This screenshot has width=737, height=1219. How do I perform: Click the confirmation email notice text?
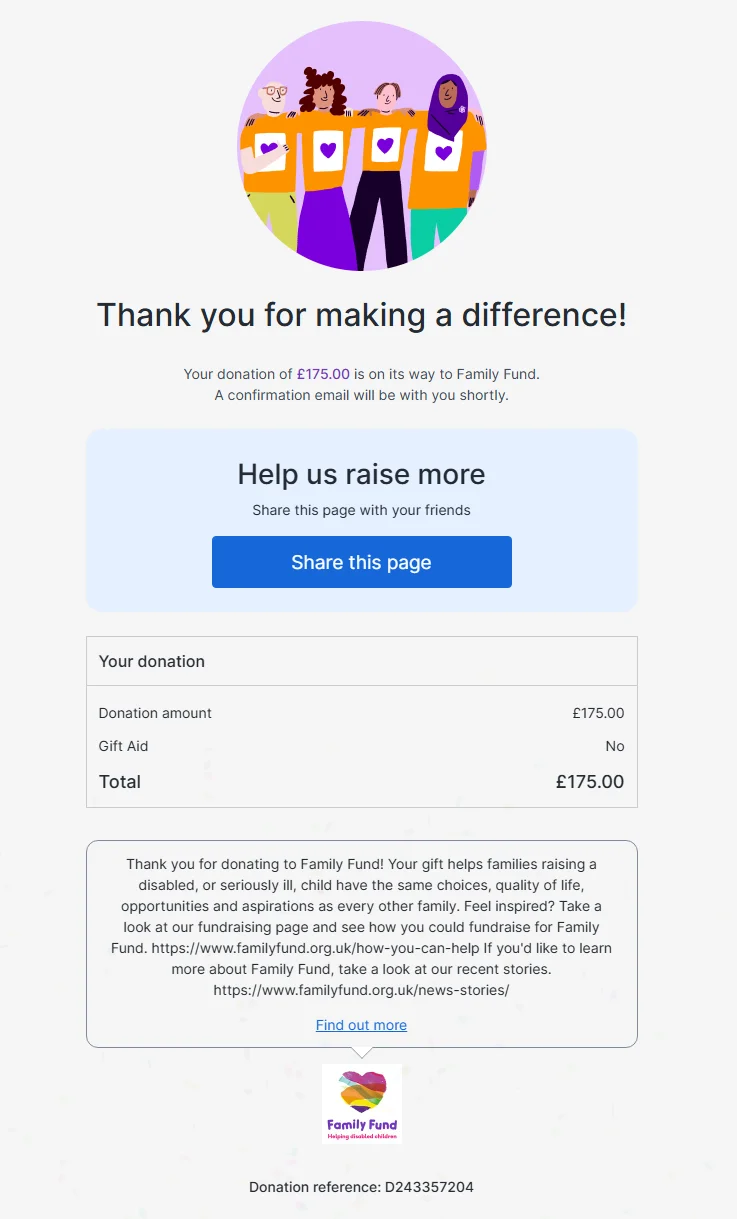point(361,394)
